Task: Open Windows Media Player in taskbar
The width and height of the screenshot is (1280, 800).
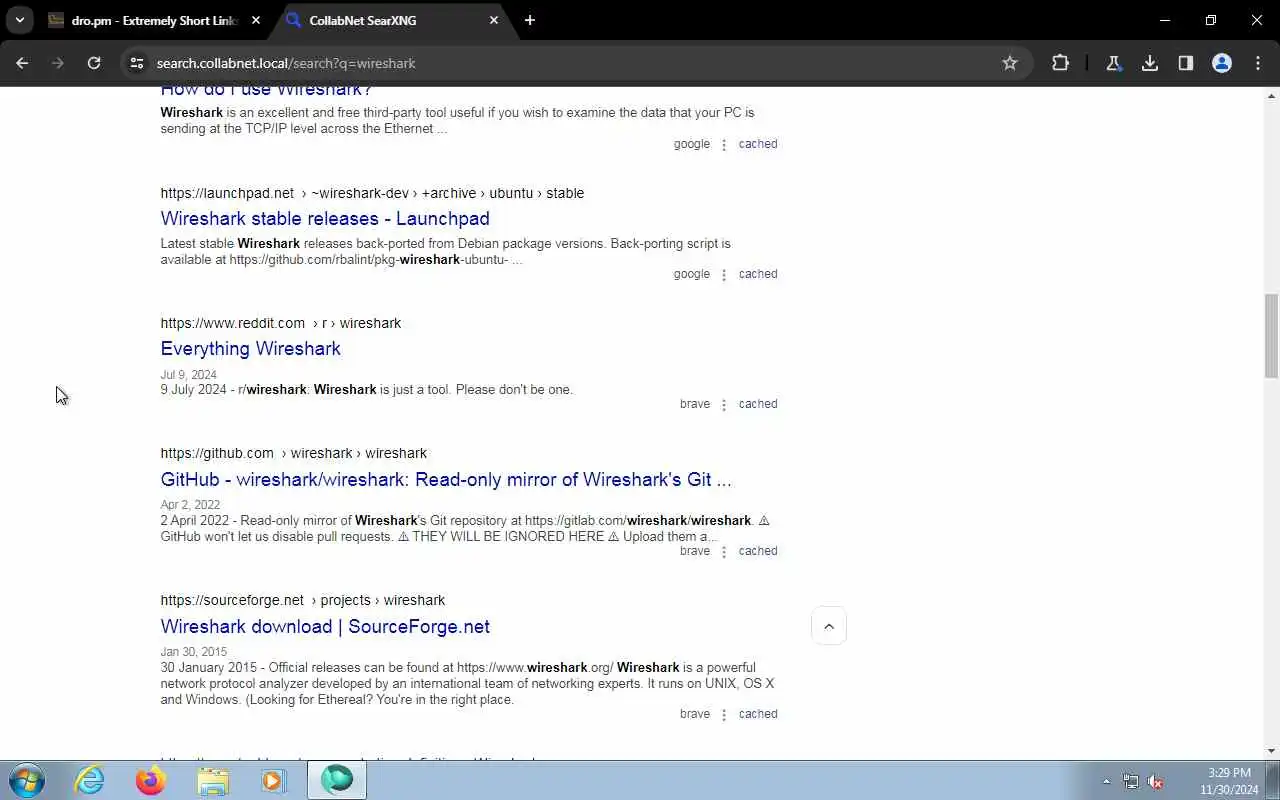Action: point(273,780)
